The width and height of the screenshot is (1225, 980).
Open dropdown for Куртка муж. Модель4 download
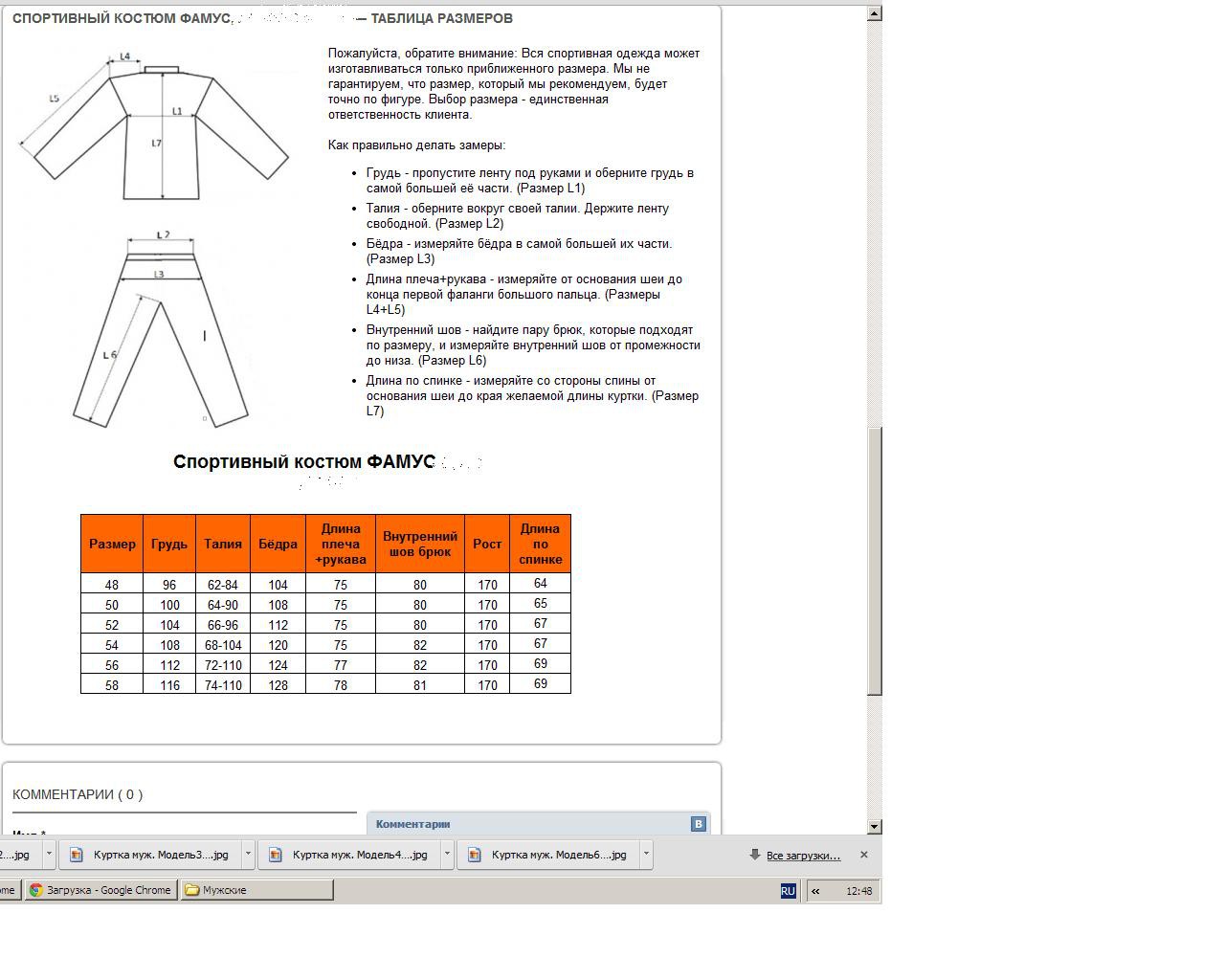coord(447,855)
